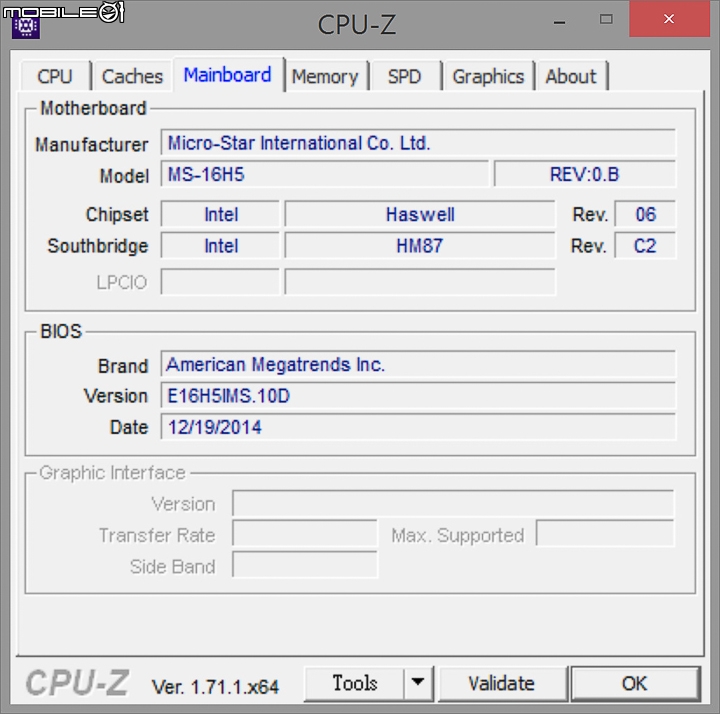The image size is (720, 714).
Task: Click the Validate button
Action: 502,683
